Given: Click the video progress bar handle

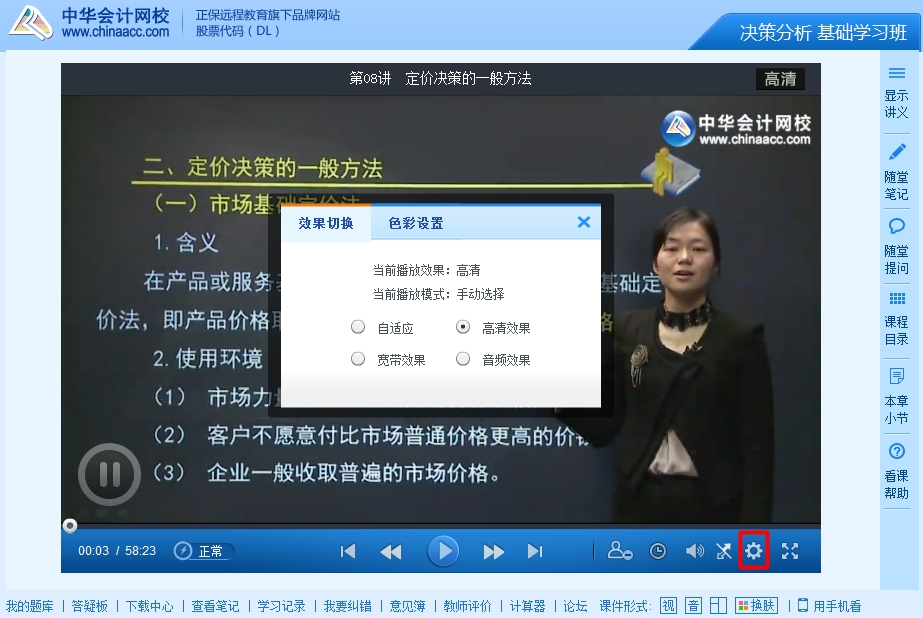Looking at the screenshot, I should click(x=70, y=526).
